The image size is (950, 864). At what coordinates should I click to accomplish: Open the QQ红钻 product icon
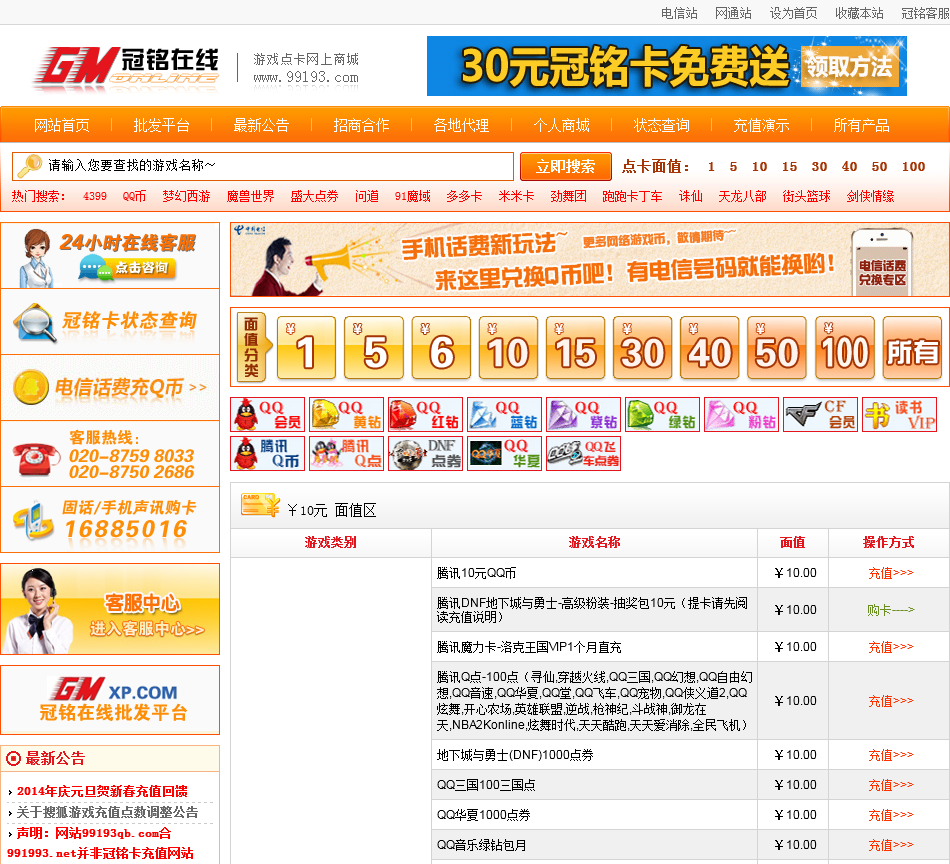point(425,414)
